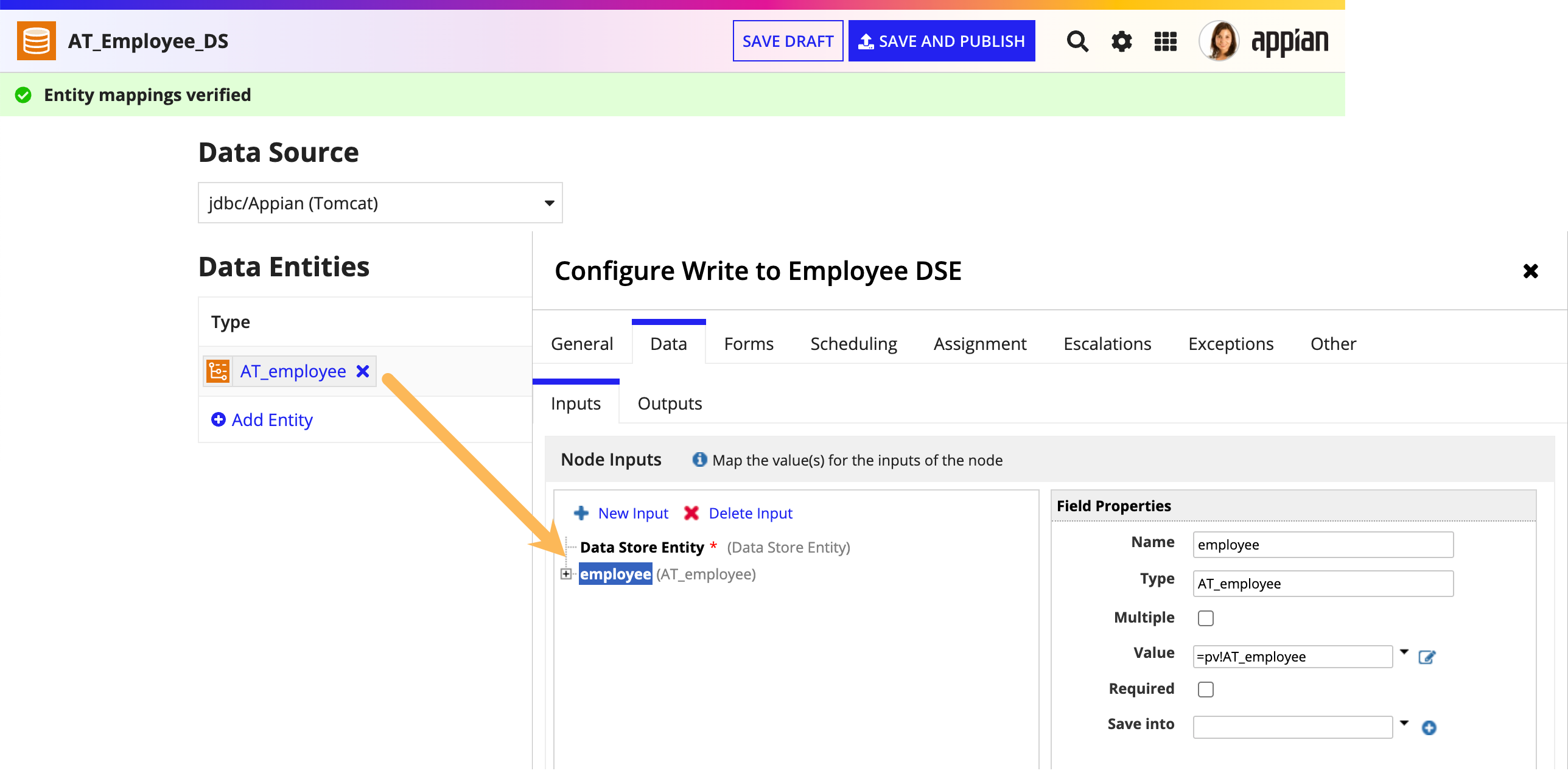Switch to the Forms tab
Viewport: 1568px width, 779px height.
coord(749,344)
